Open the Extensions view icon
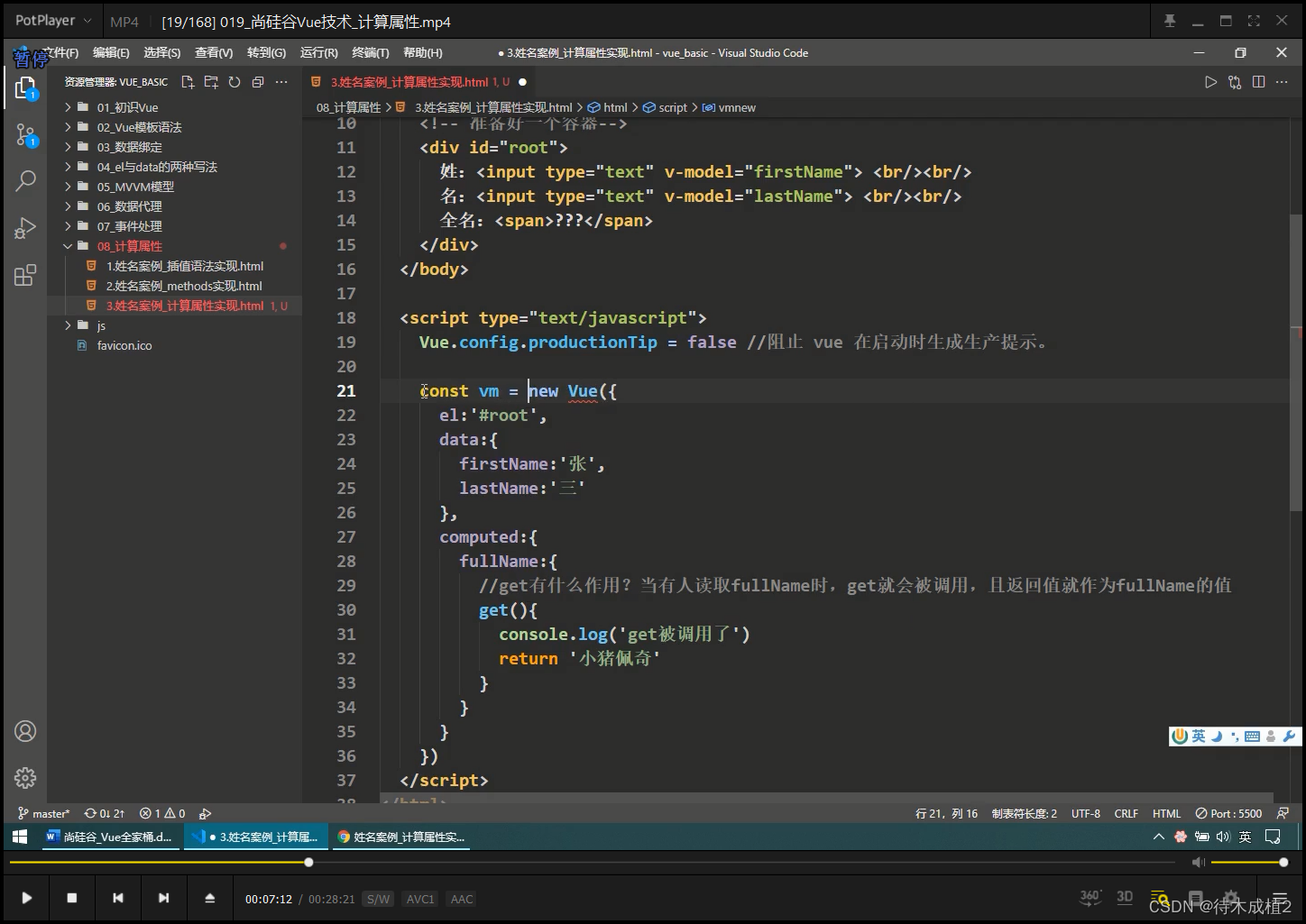The image size is (1306, 924). 25,275
